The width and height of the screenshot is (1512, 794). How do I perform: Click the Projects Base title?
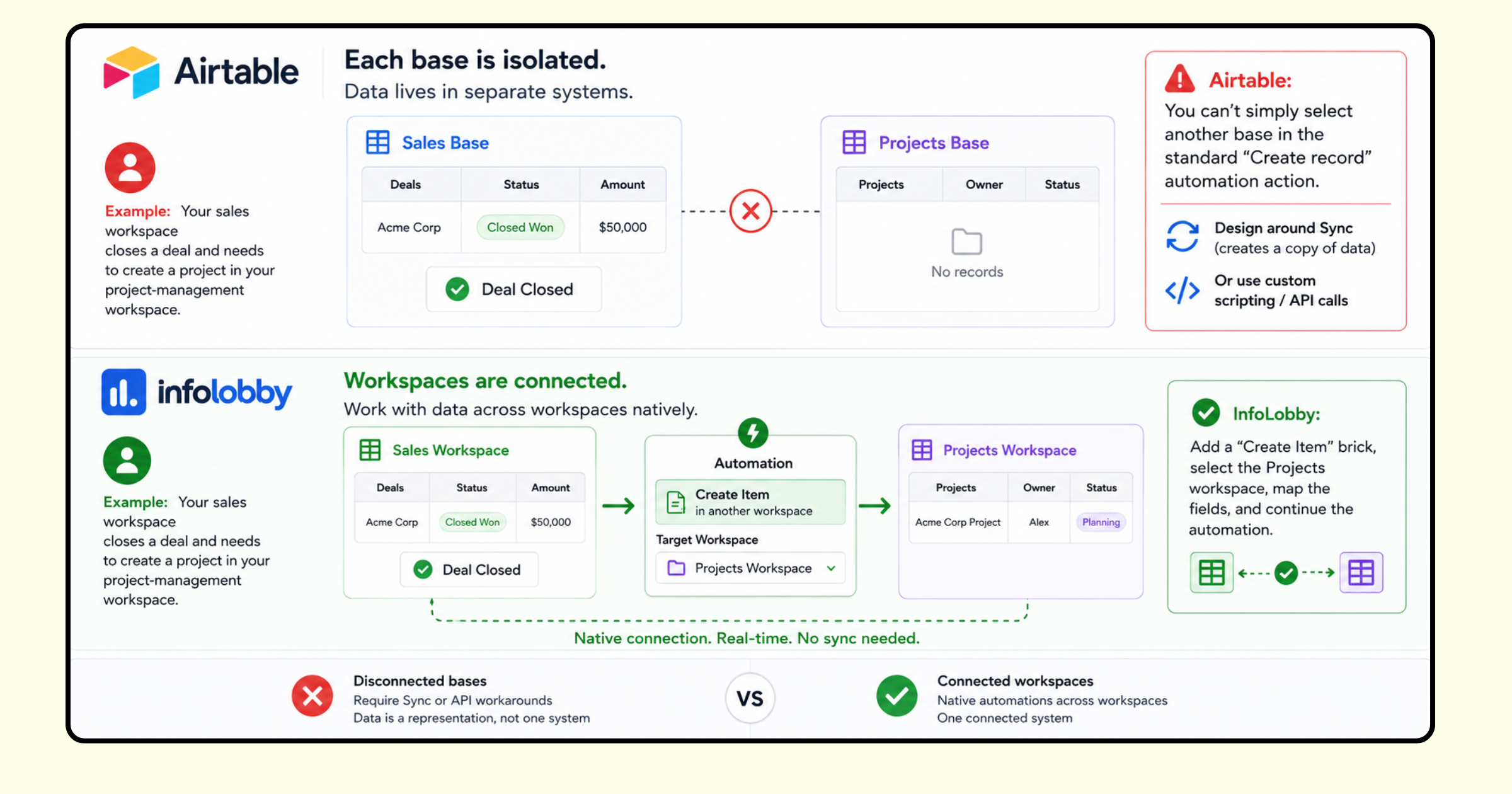coord(934,143)
